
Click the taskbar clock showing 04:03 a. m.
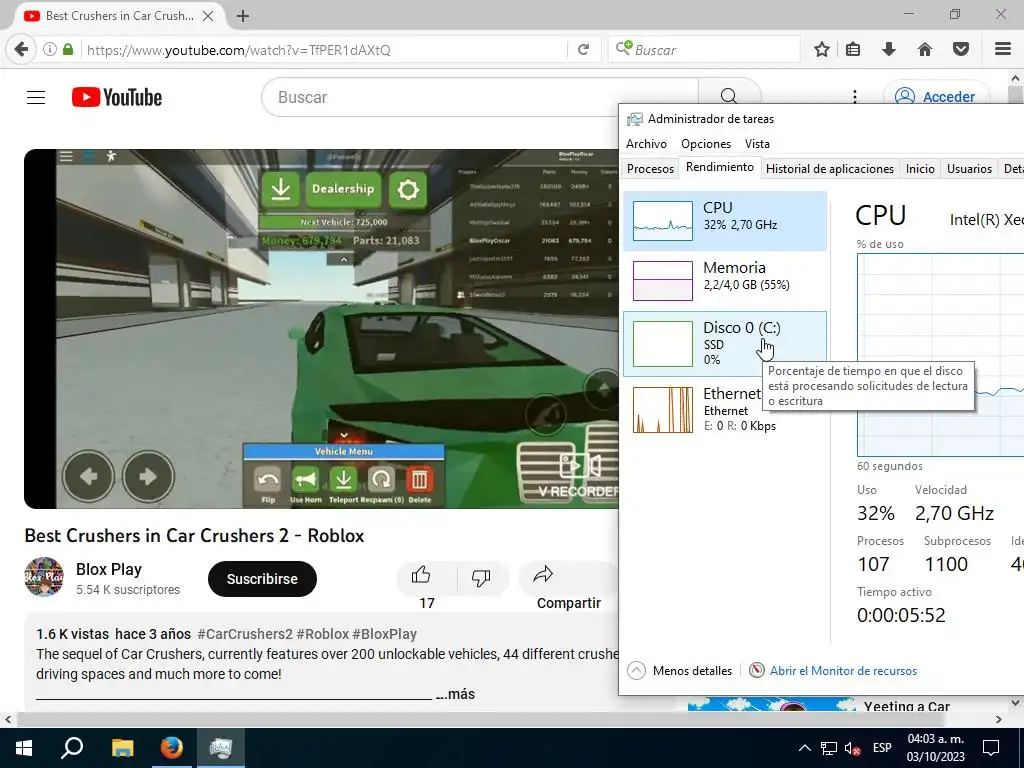(x=935, y=748)
